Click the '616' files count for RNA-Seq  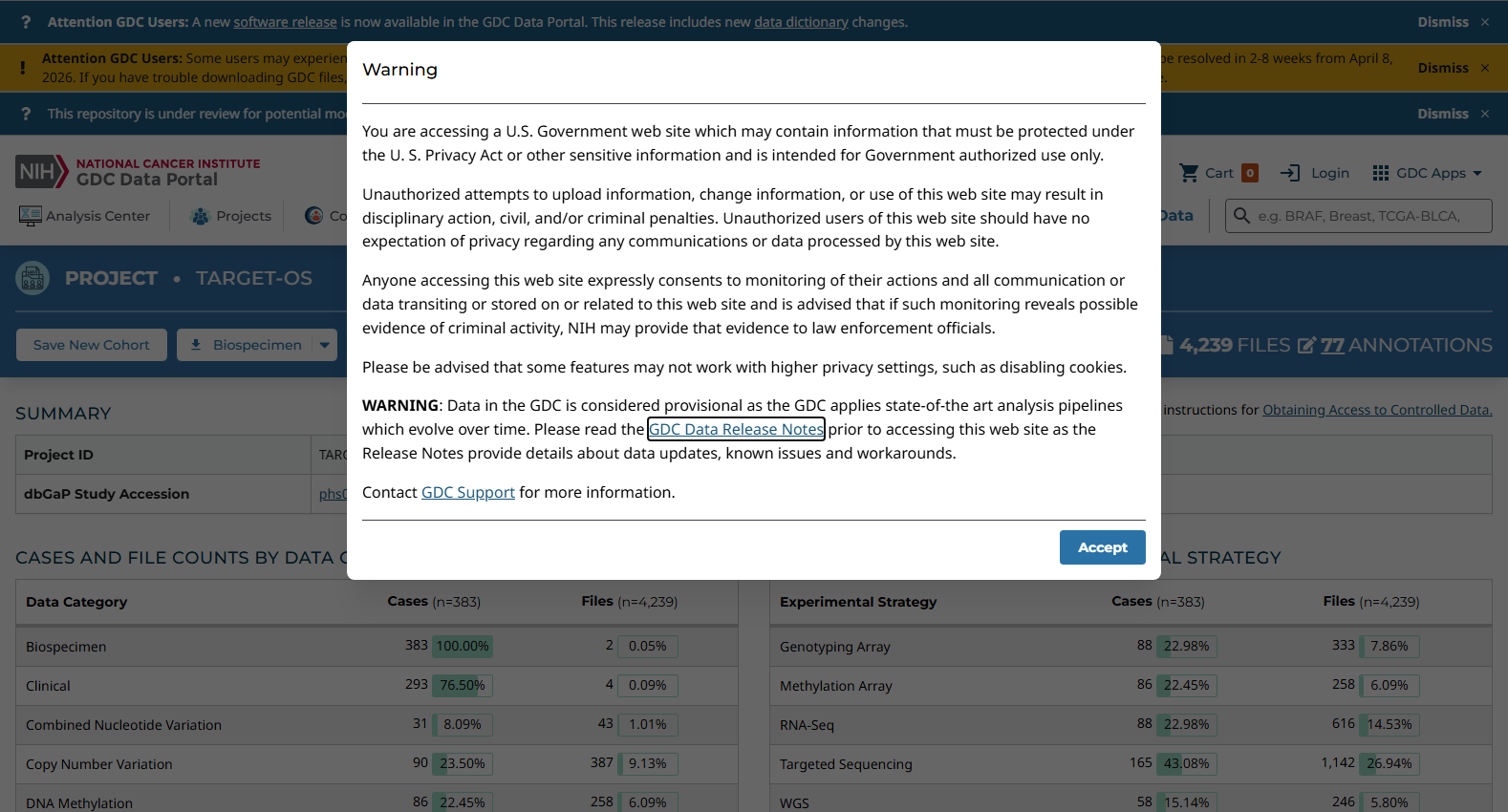pyautogui.click(x=1344, y=724)
